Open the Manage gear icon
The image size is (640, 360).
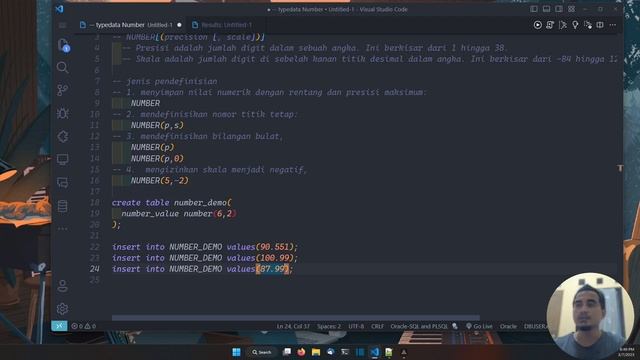62,309
